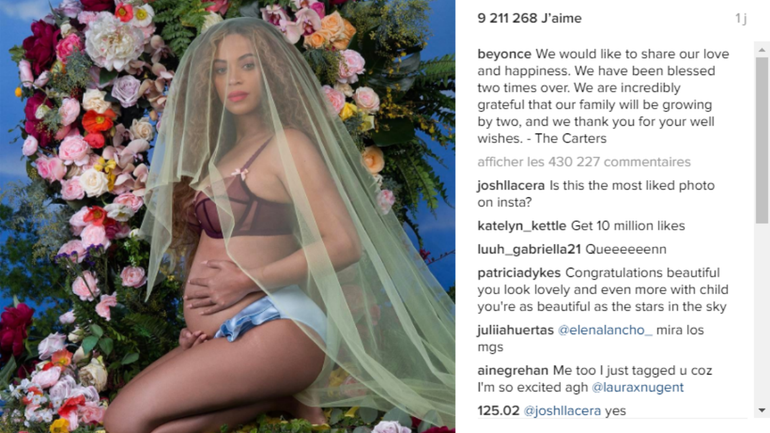Follow the @elenalancho_ mention
Screen dimensions: 770x433
tap(605, 330)
